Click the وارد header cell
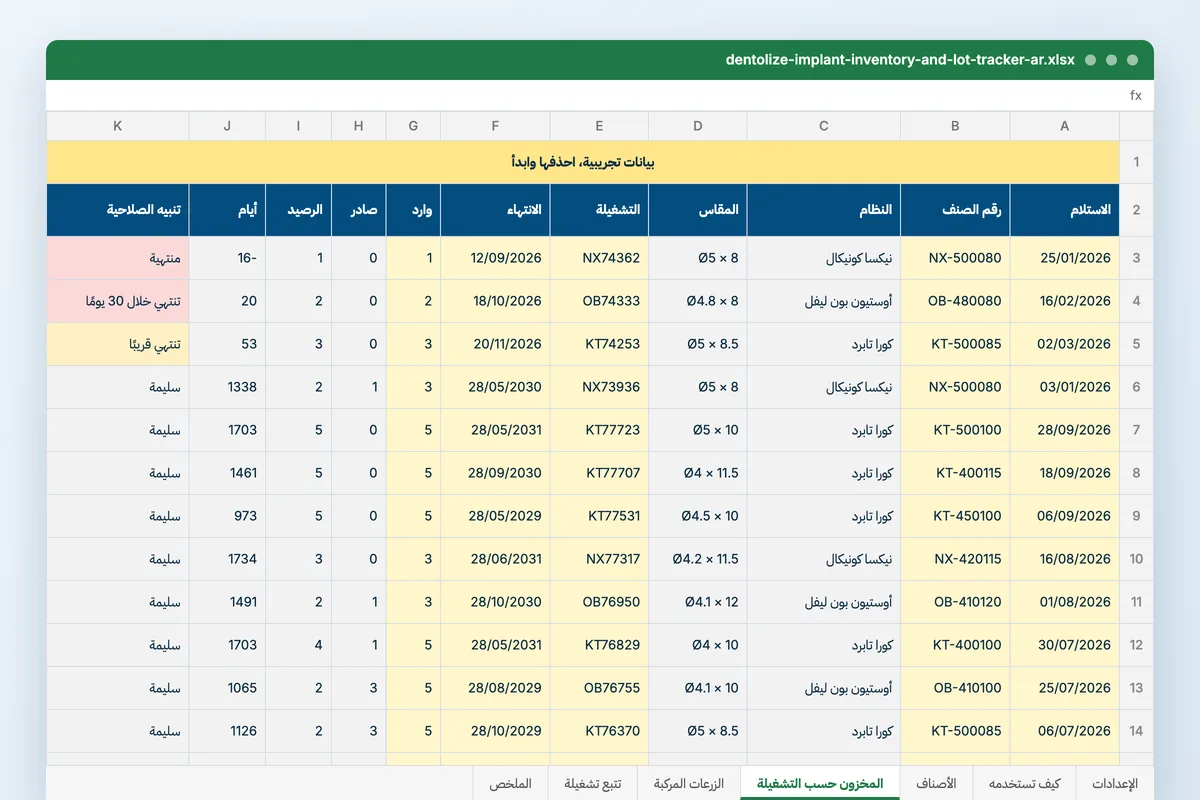 414,210
